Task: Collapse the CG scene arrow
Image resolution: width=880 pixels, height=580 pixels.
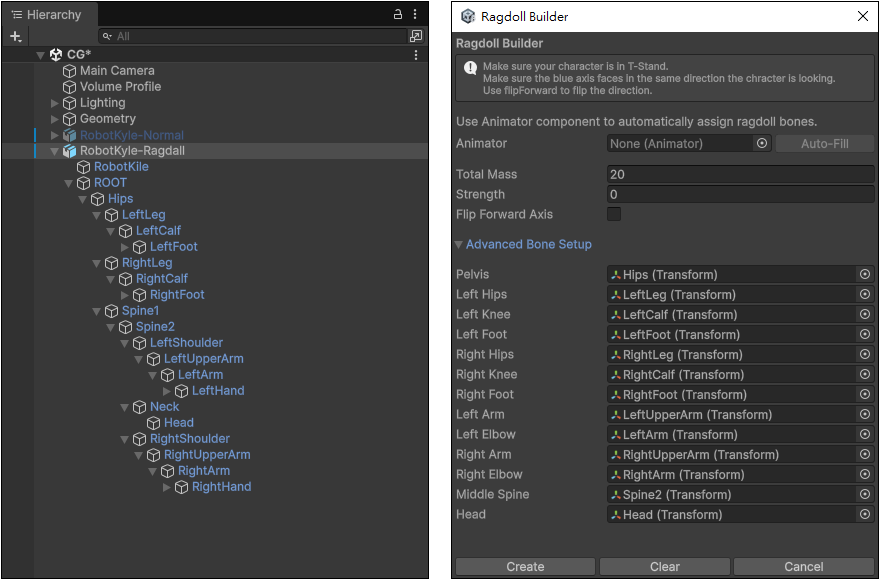Action: click(40, 55)
